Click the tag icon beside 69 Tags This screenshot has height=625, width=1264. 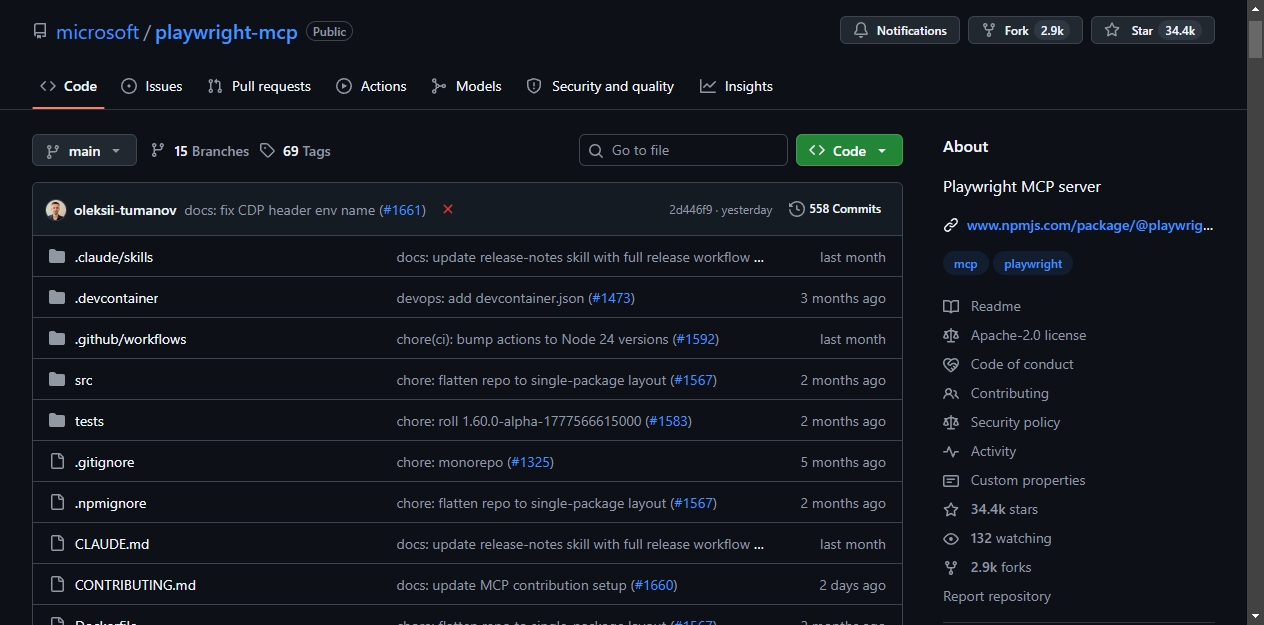coord(267,150)
